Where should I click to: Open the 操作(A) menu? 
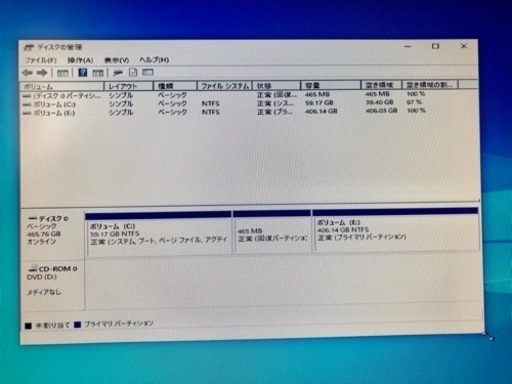click(80, 60)
